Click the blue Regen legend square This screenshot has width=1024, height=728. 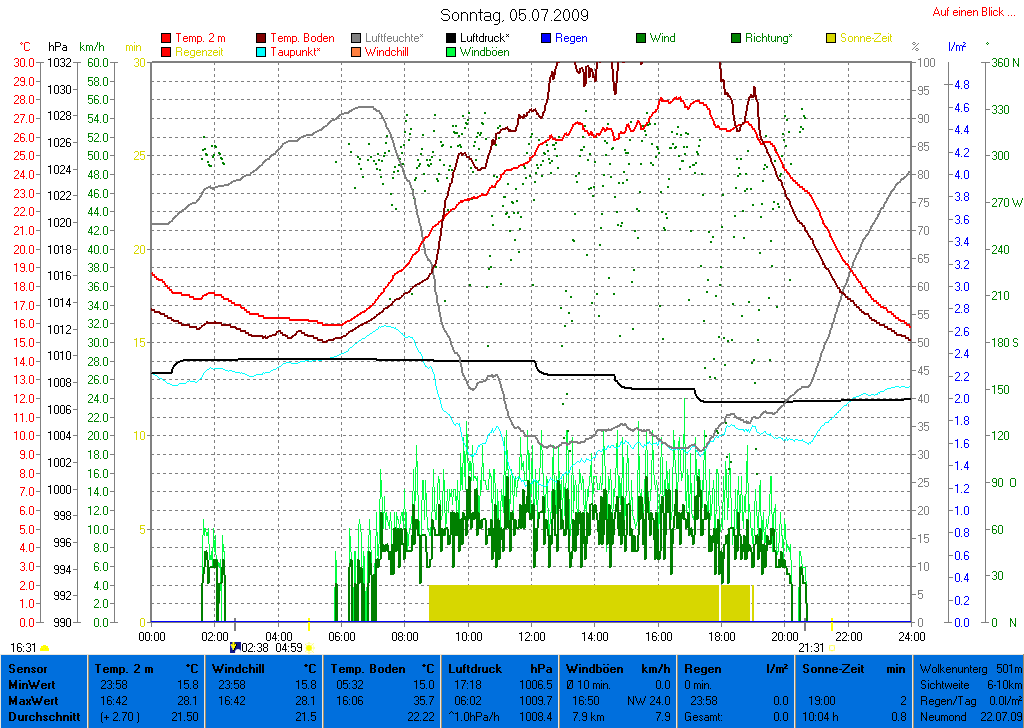[x=546, y=38]
